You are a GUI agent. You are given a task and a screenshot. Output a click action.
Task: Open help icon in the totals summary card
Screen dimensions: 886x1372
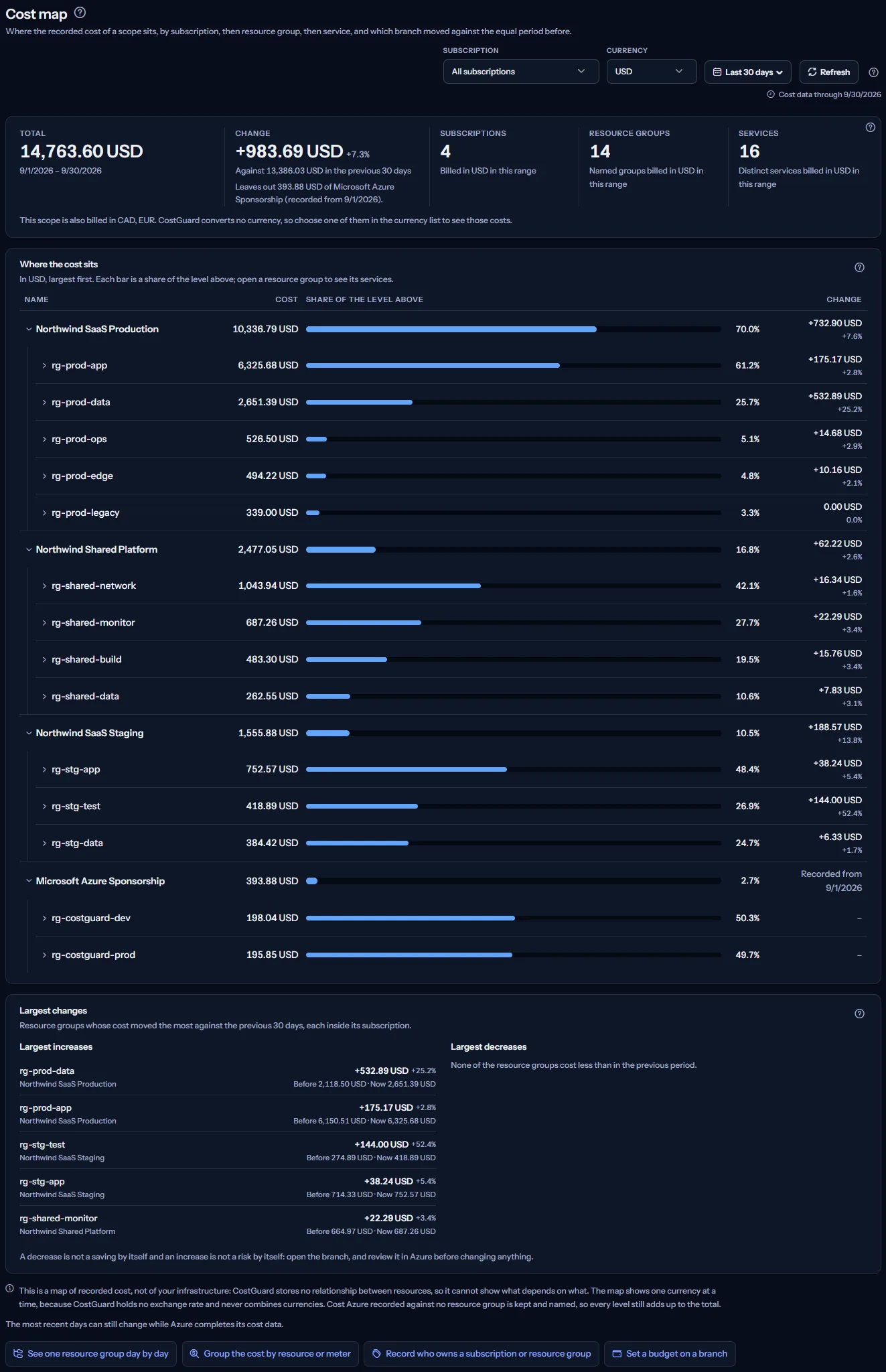[871, 127]
